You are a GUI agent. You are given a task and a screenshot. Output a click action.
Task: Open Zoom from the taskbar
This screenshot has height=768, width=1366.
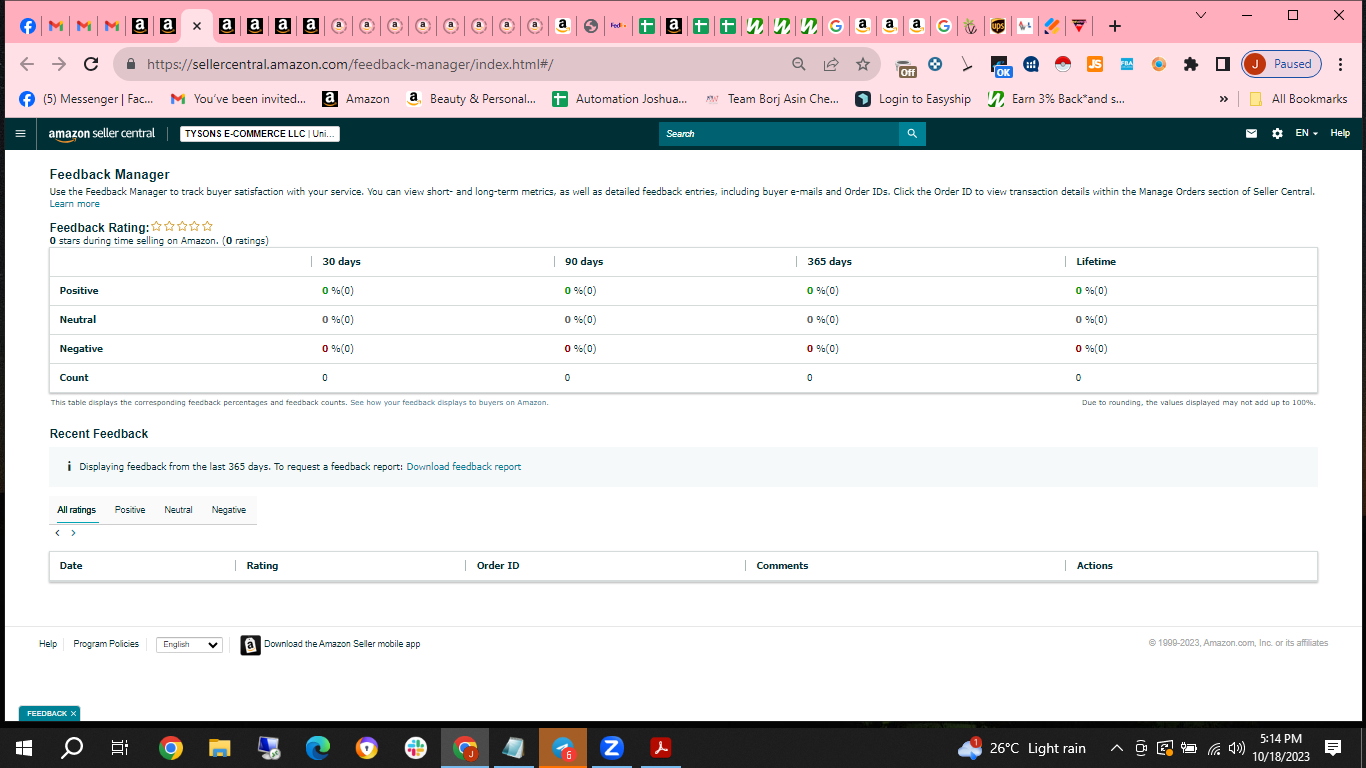[x=612, y=748]
